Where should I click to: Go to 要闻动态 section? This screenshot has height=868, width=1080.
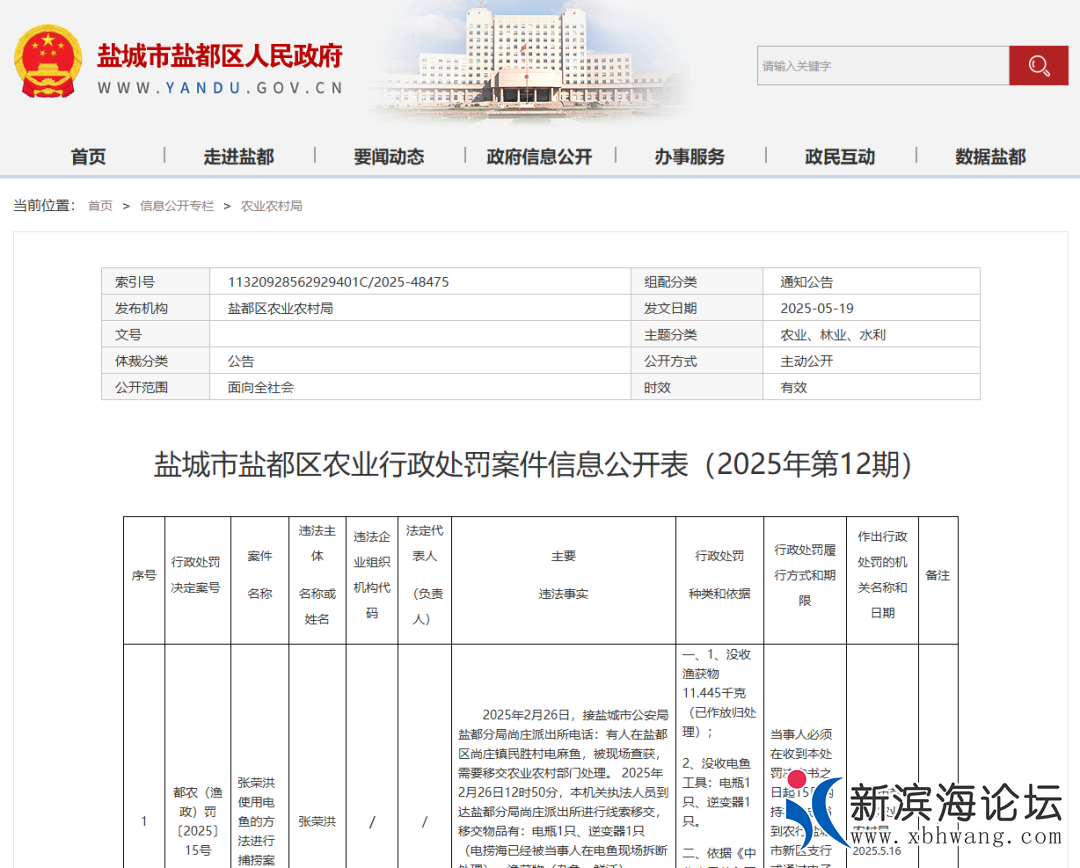tap(389, 157)
